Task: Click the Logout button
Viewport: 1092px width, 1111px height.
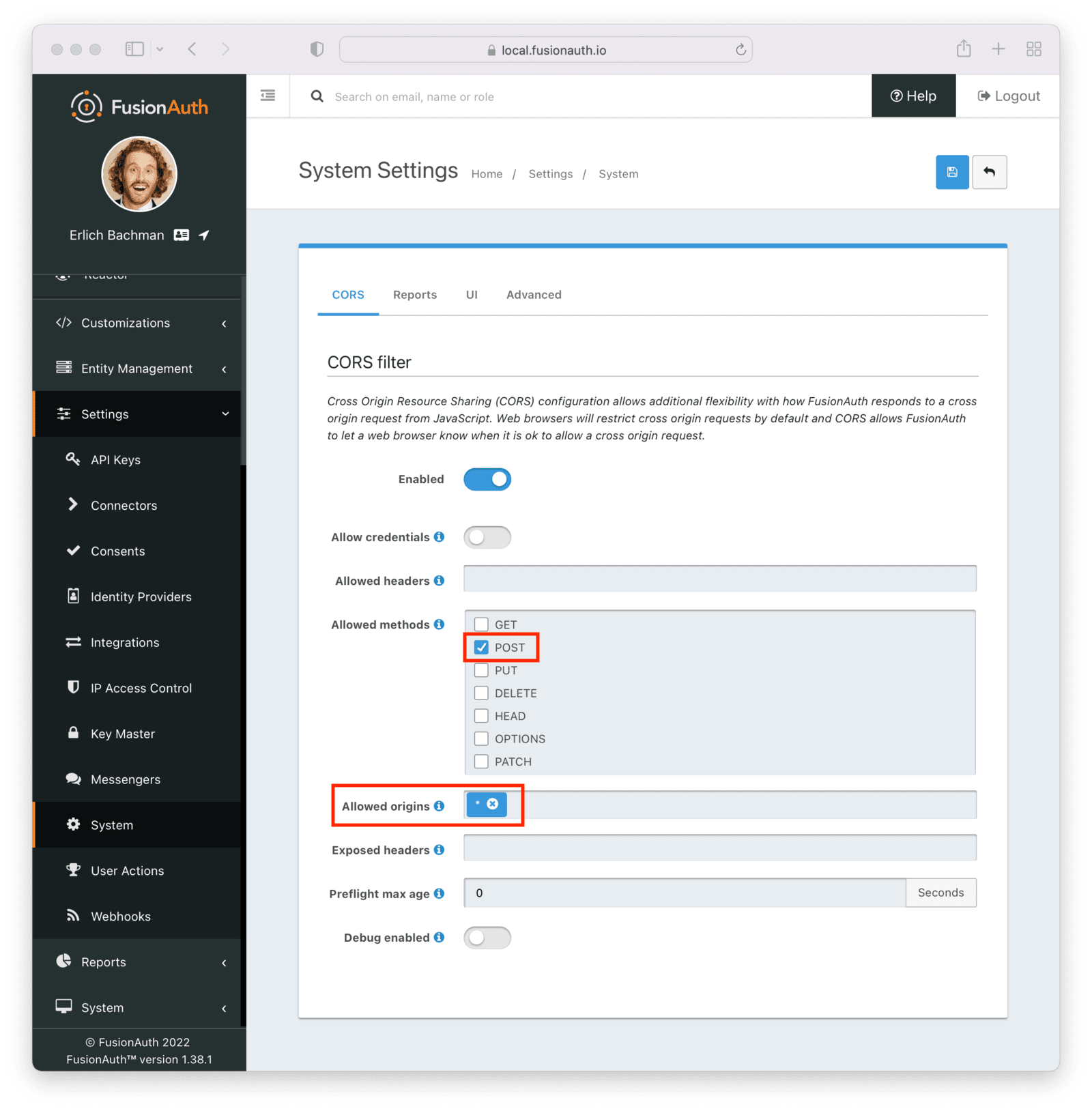Action: [x=1009, y=96]
